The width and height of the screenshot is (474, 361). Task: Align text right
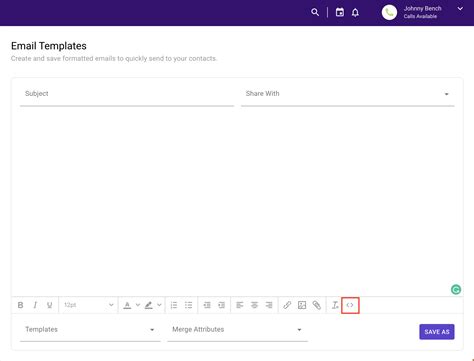tap(269, 305)
